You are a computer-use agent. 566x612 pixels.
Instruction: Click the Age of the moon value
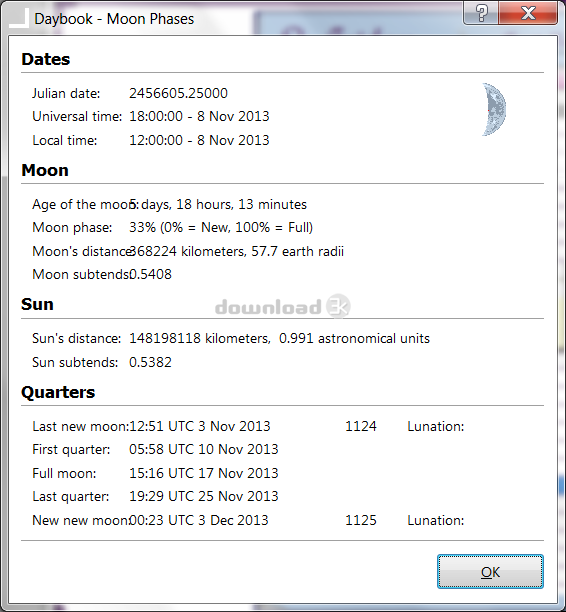click(x=218, y=205)
